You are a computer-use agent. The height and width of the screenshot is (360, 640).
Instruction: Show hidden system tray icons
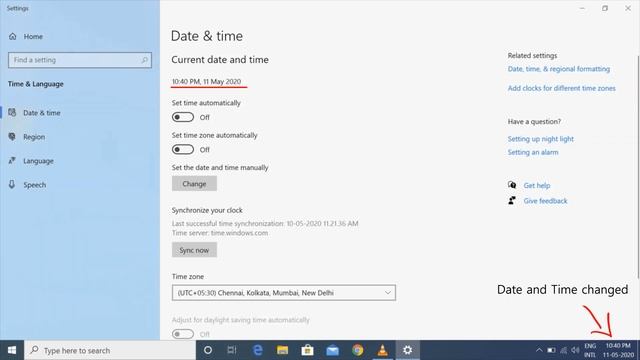coord(539,350)
